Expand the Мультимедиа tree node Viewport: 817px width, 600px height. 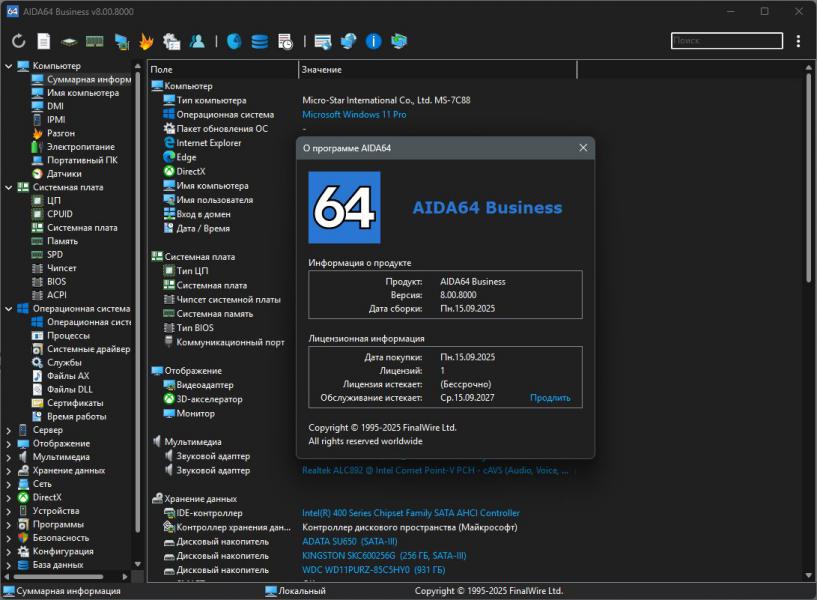tap(9, 457)
